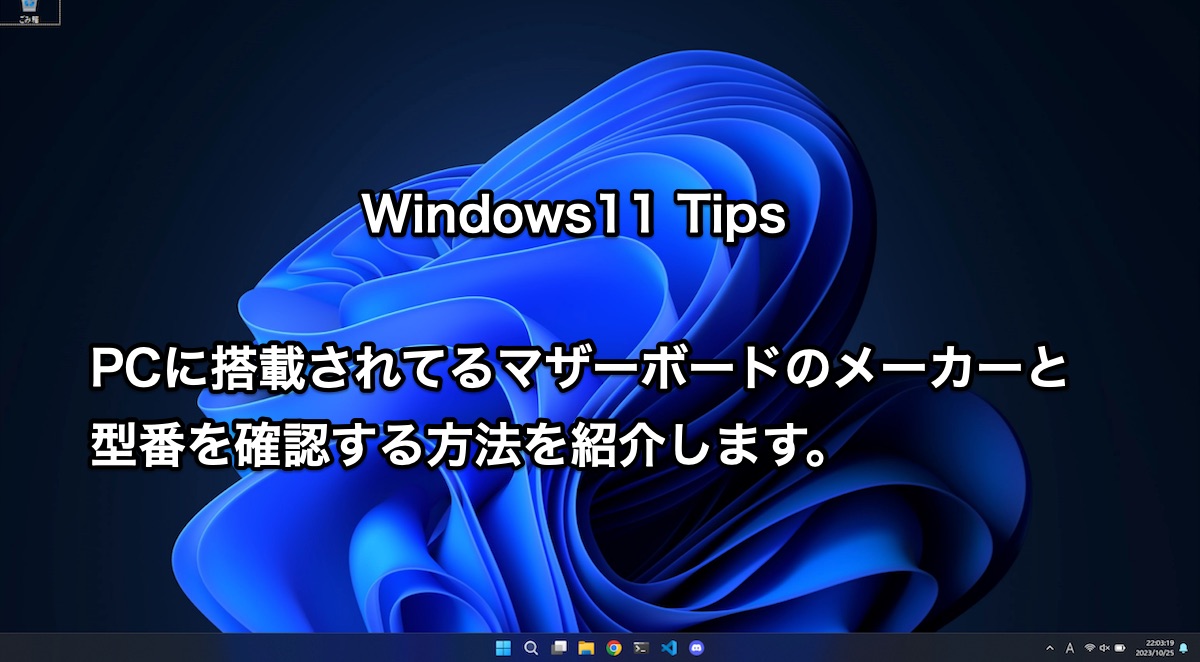
Task: Click the 'Windows11 Tips' title text
Action: coord(574,215)
